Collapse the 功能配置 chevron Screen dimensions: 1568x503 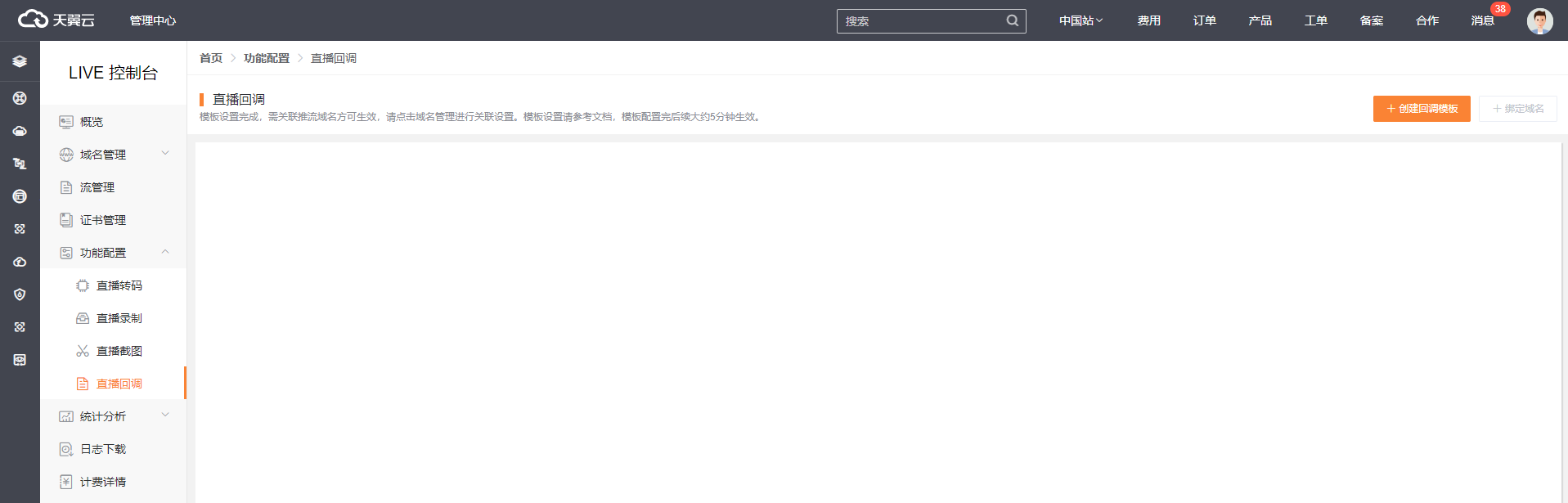pos(165,252)
